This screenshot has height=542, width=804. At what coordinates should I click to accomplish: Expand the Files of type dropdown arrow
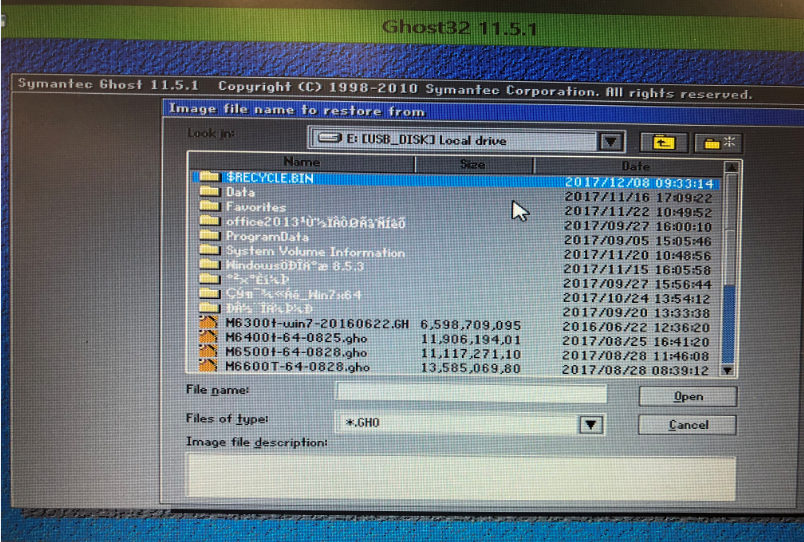(591, 425)
